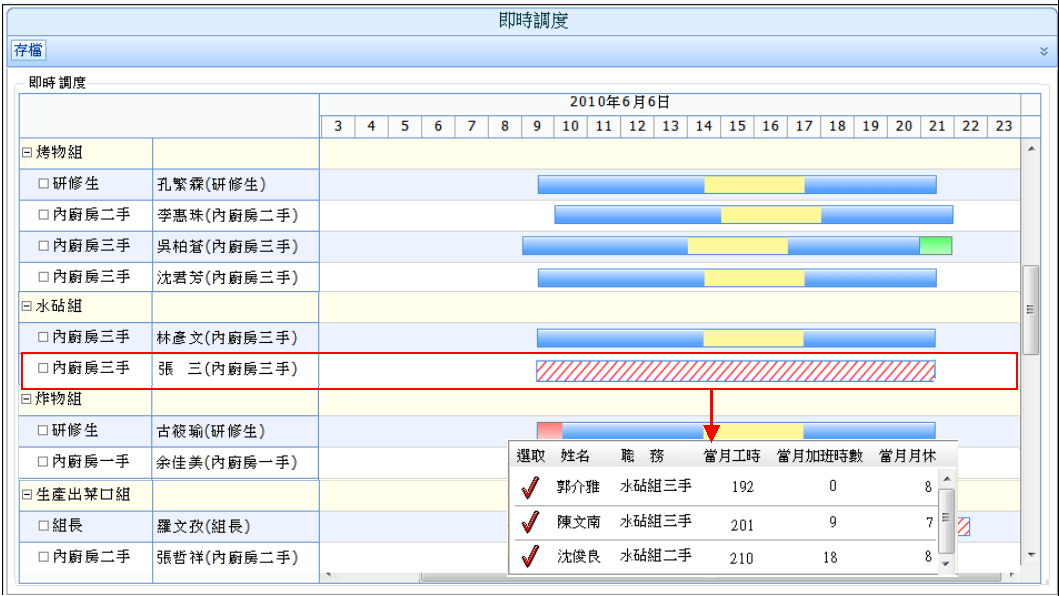The width and height of the screenshot is (1059, 596).
Task: Click the popup list vertical scrollbar
Action: point(946,520)
